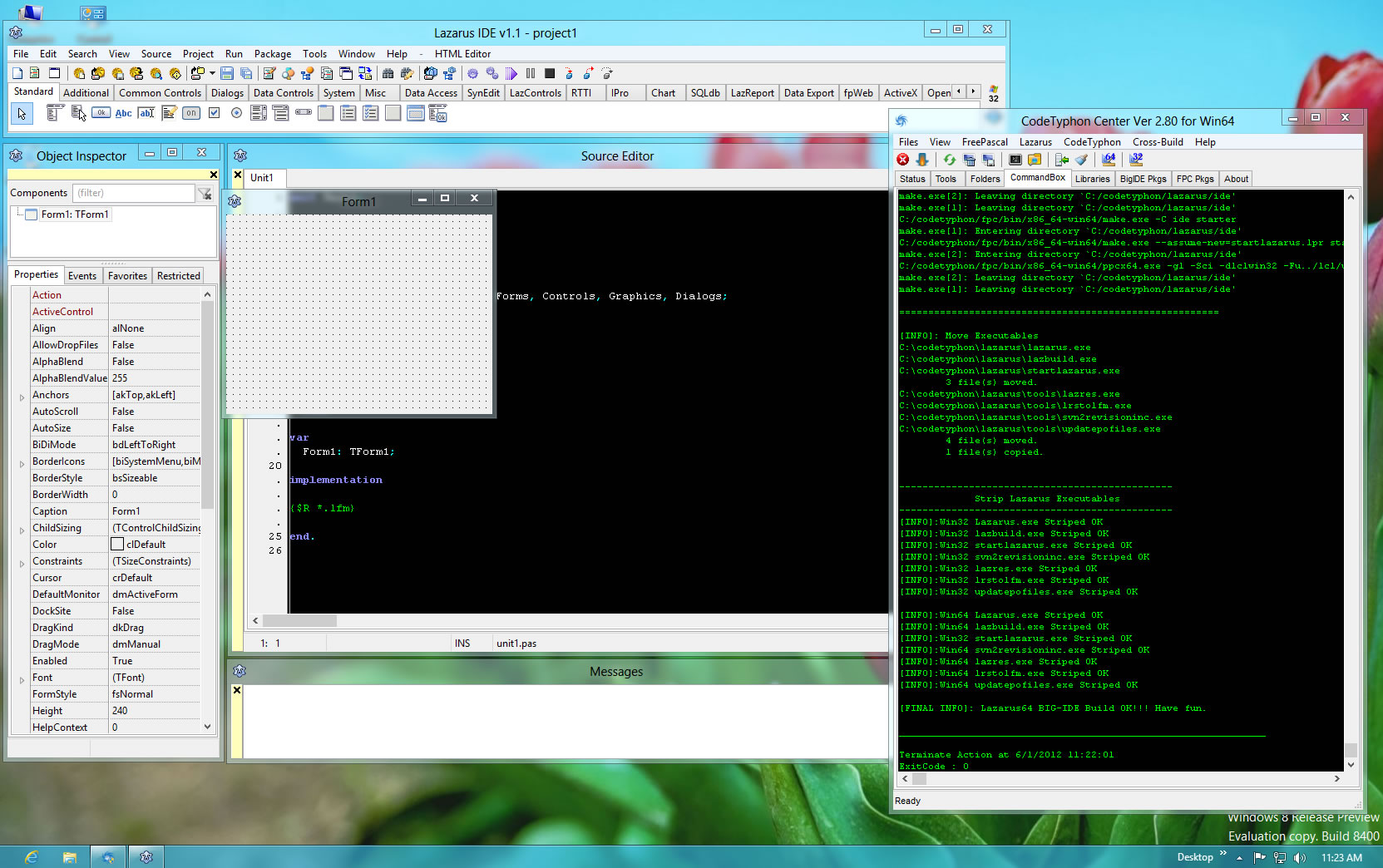Screen dimensions: 1383x868
Task: Expand the Constraints property
Action: click(22, 564)
